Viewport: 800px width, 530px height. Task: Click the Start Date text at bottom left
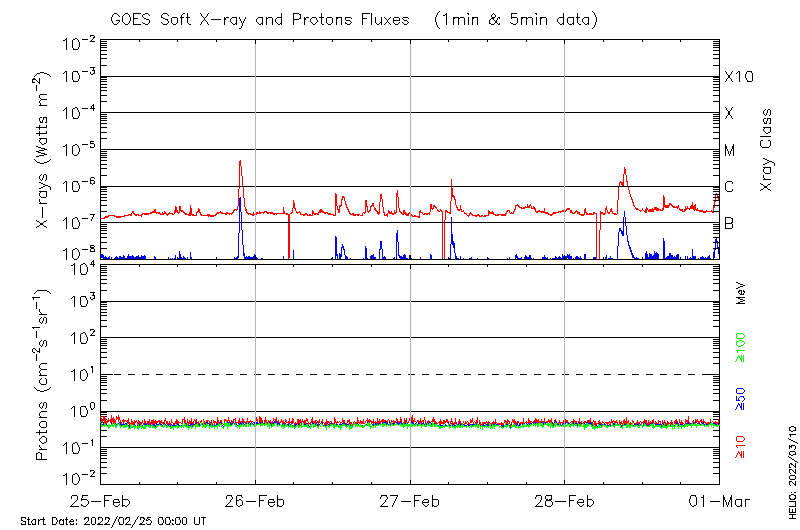click(113, 521)
